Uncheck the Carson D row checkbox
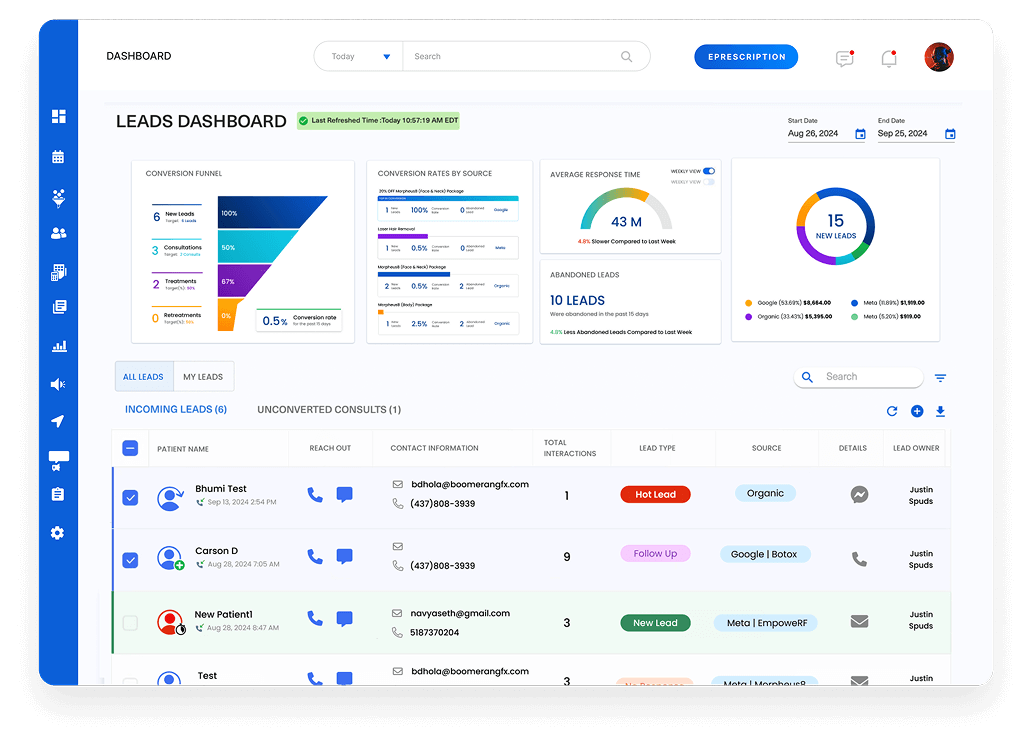Screen dimensions: 1032x744 tap(130, 560)
